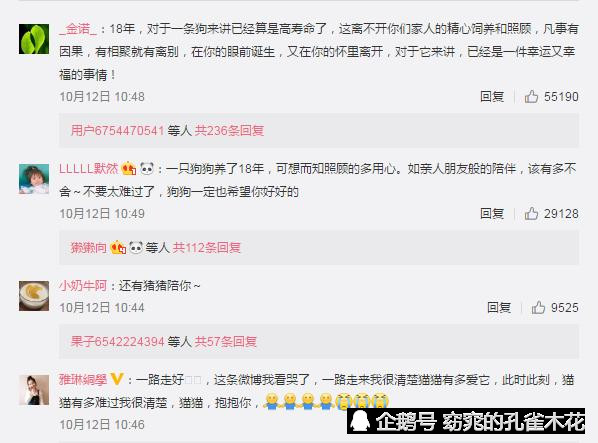Expand the 共57条回复 thread
Image resolution: width=598 pixels, height=443 pixels.
(225, 341)
